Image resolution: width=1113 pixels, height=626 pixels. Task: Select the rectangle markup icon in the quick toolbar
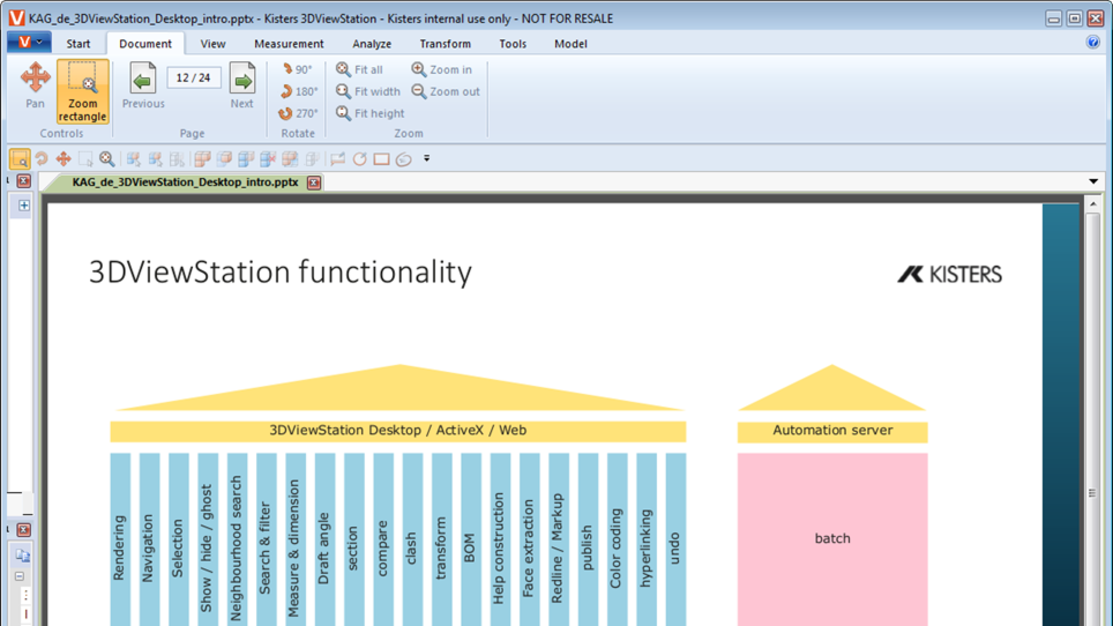coord(382,159)
